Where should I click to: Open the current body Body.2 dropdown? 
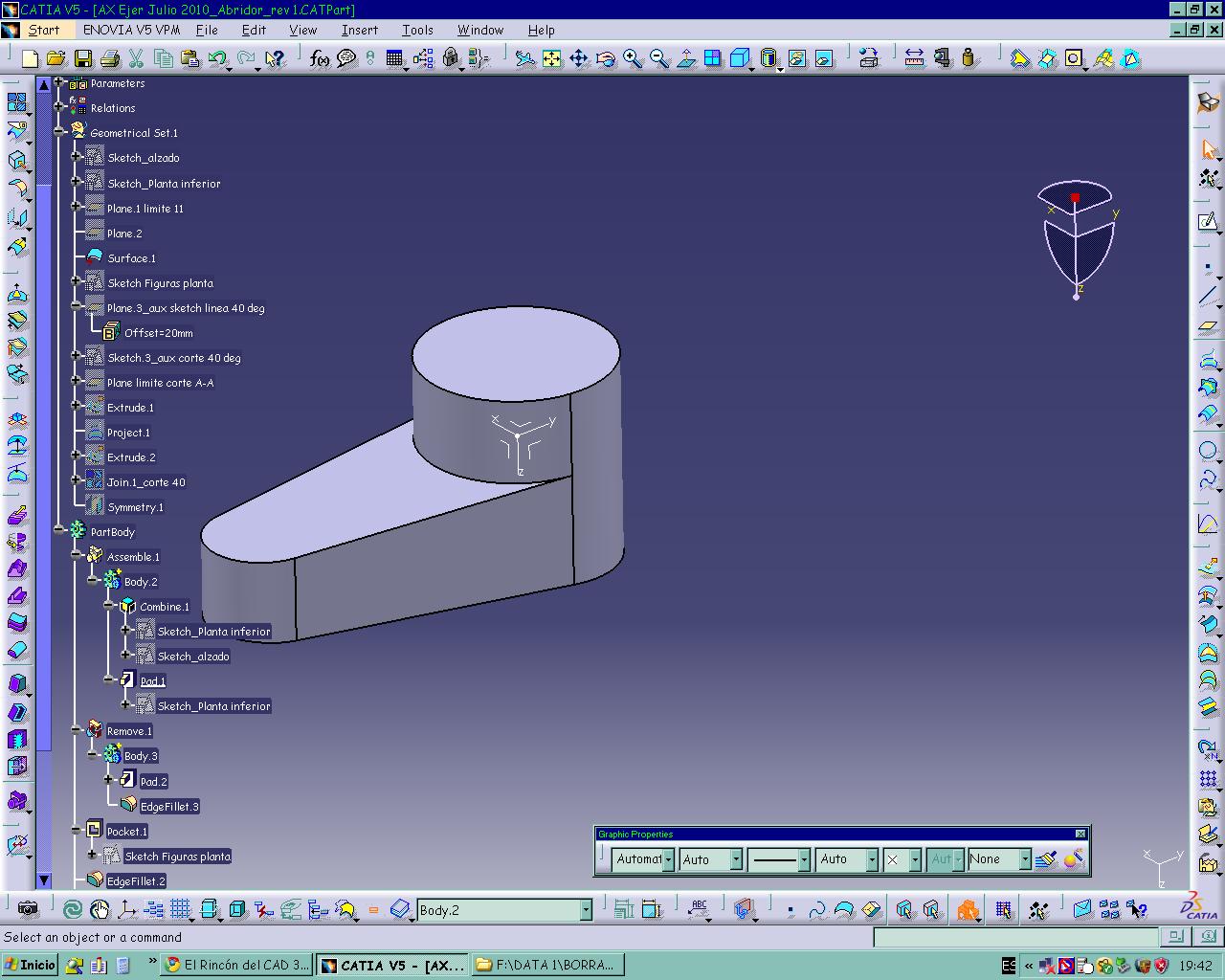click(586, 910)
